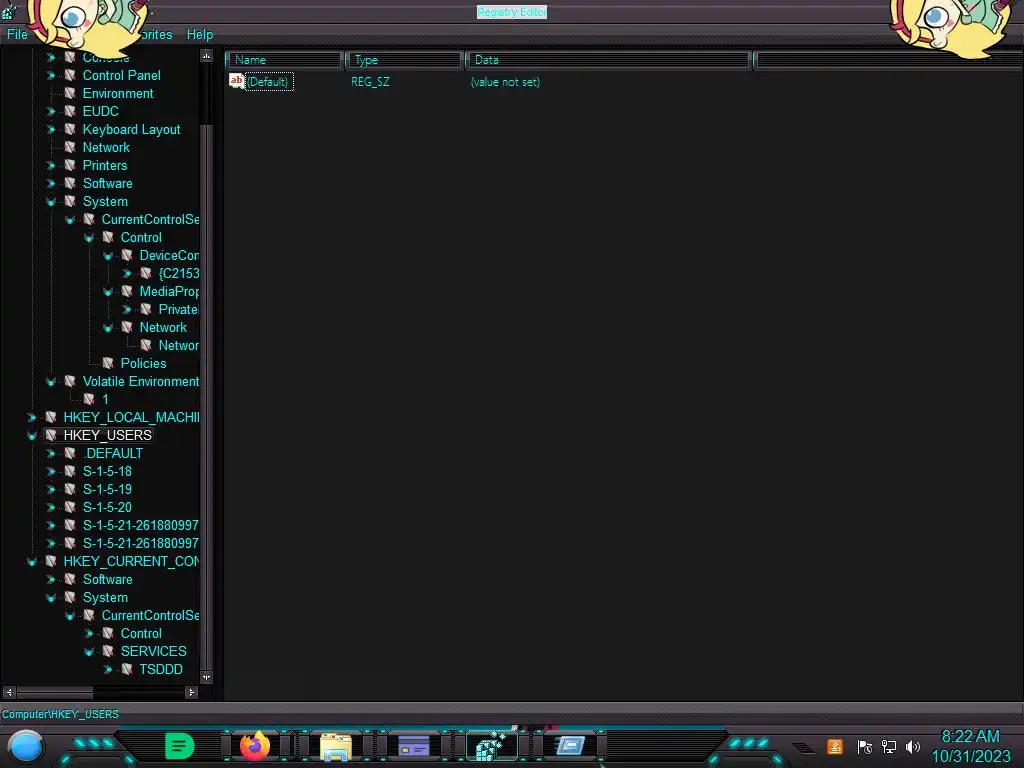Open the green notes app in taskbar
This screenshot has width=1024, height=768.
pos(180,746)
